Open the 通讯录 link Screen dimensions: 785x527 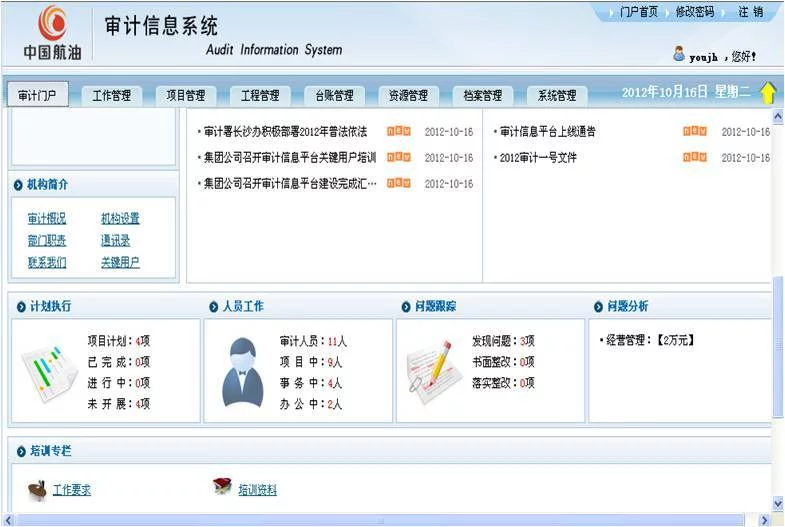115,241
